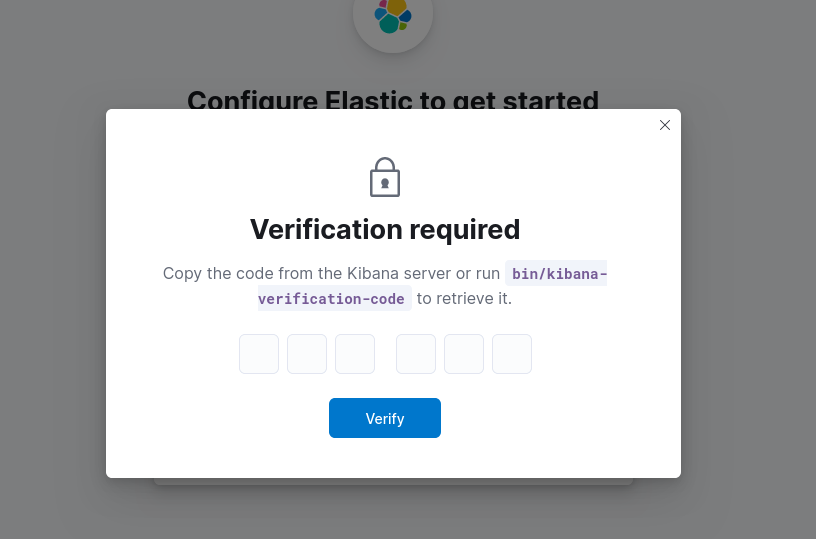Click the Verification required heading
Screen dimensions: 816x539
[x=385, y=229]
